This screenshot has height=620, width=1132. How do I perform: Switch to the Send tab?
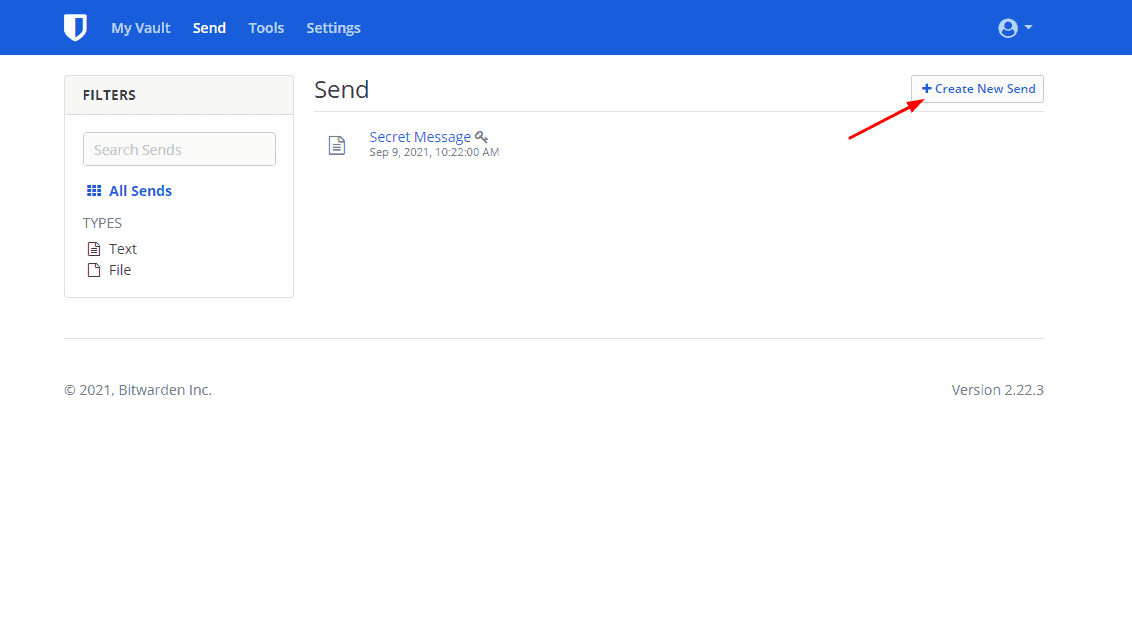[209, 28]
